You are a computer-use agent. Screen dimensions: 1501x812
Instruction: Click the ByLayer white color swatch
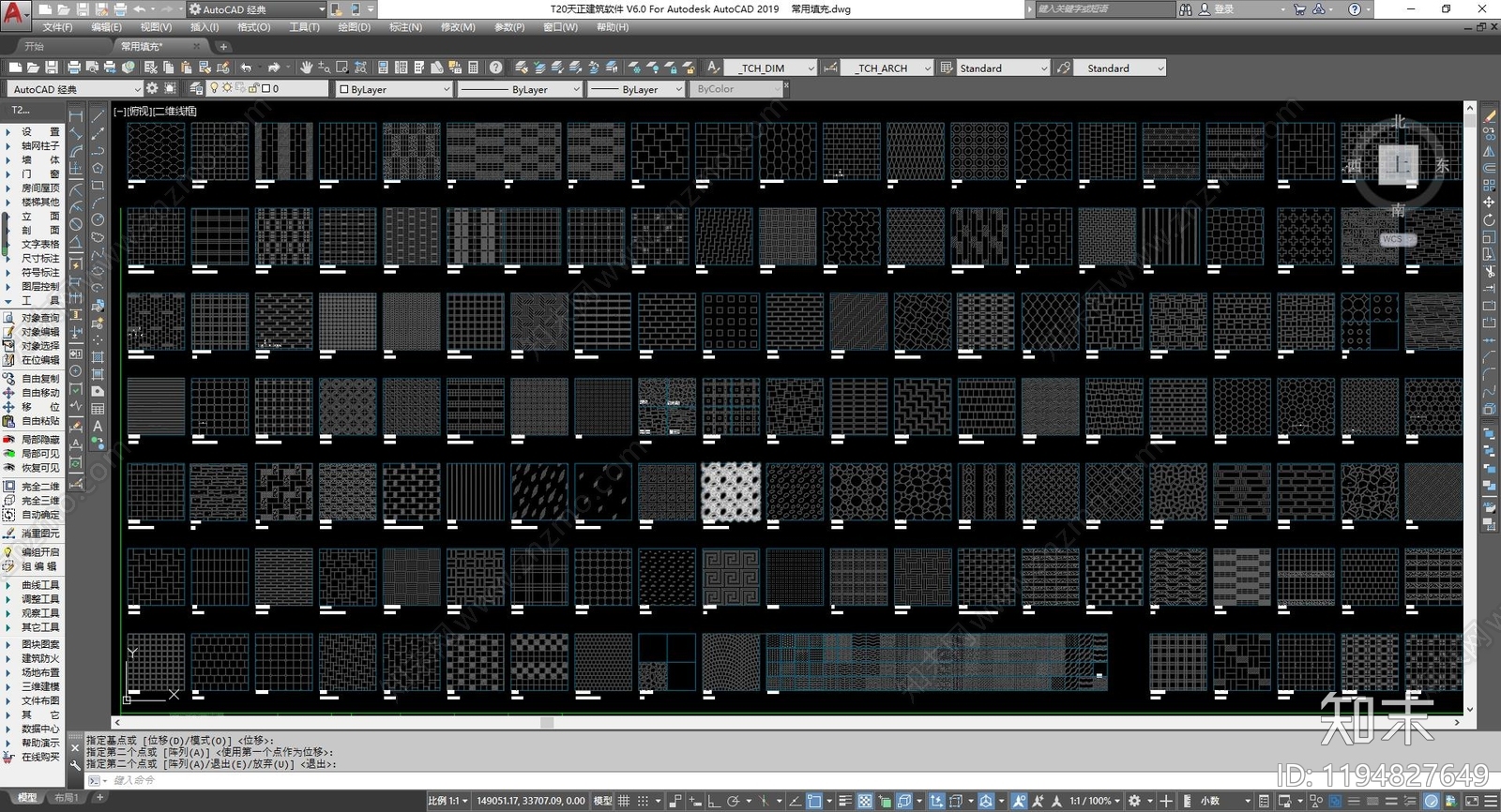pos(343,89)
